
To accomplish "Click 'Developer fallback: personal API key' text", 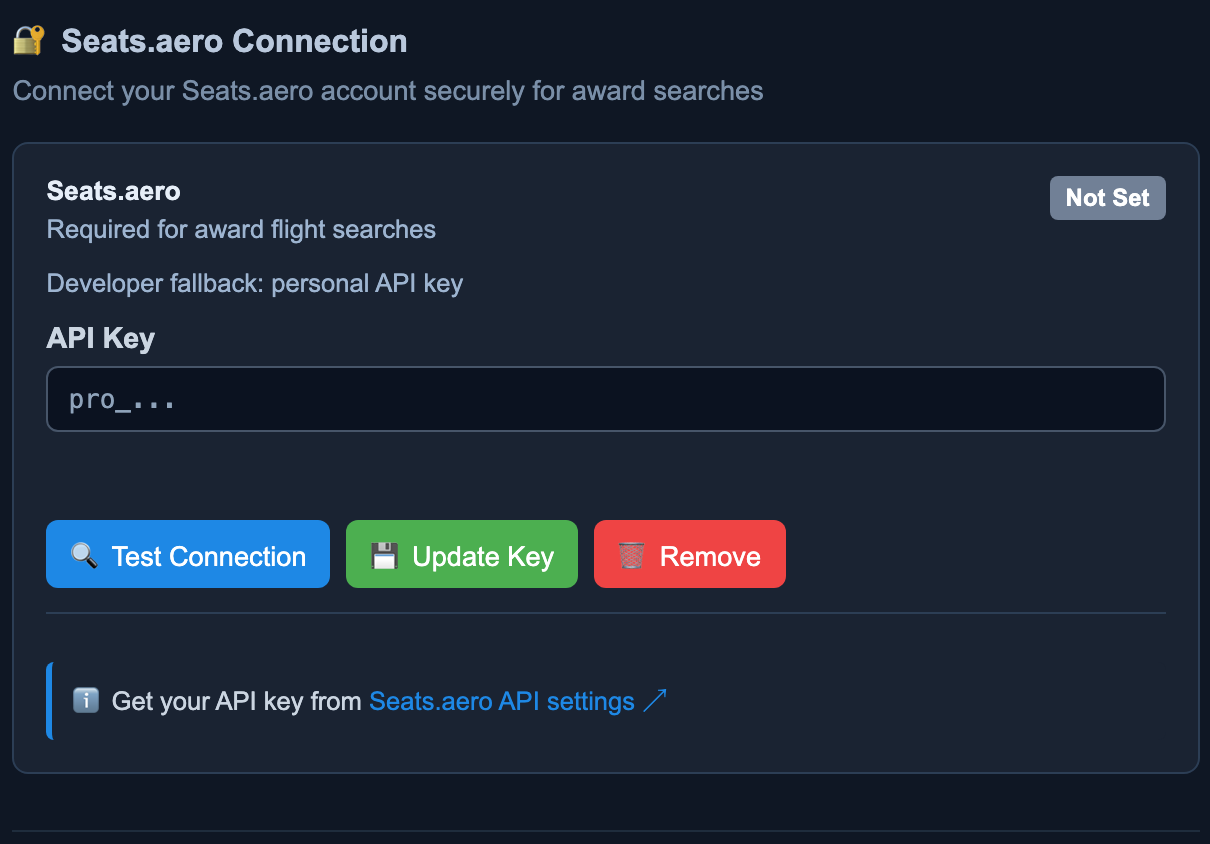I will click(x=255, y=283).
